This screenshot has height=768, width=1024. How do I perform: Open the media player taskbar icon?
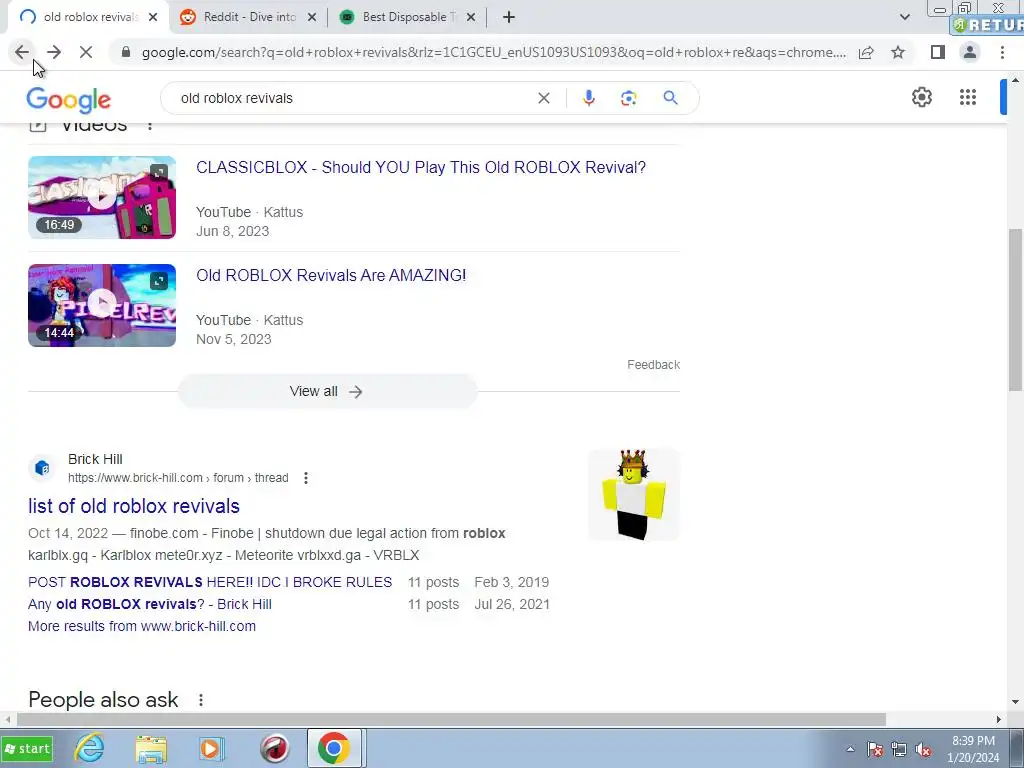[x=211, y=748]
